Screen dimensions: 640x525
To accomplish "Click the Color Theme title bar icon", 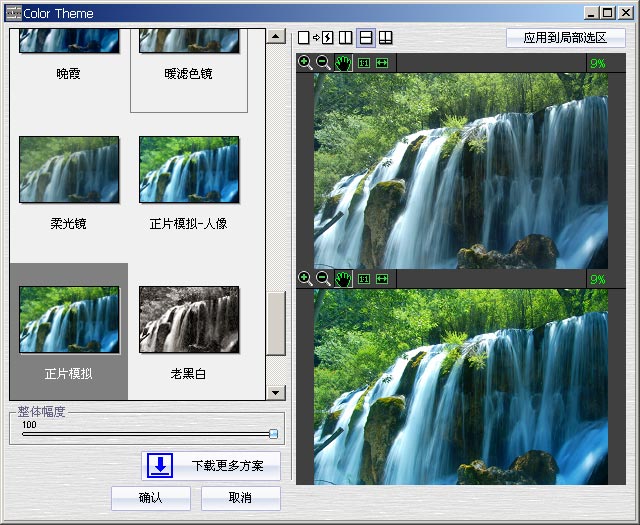I will click(13, 13).
